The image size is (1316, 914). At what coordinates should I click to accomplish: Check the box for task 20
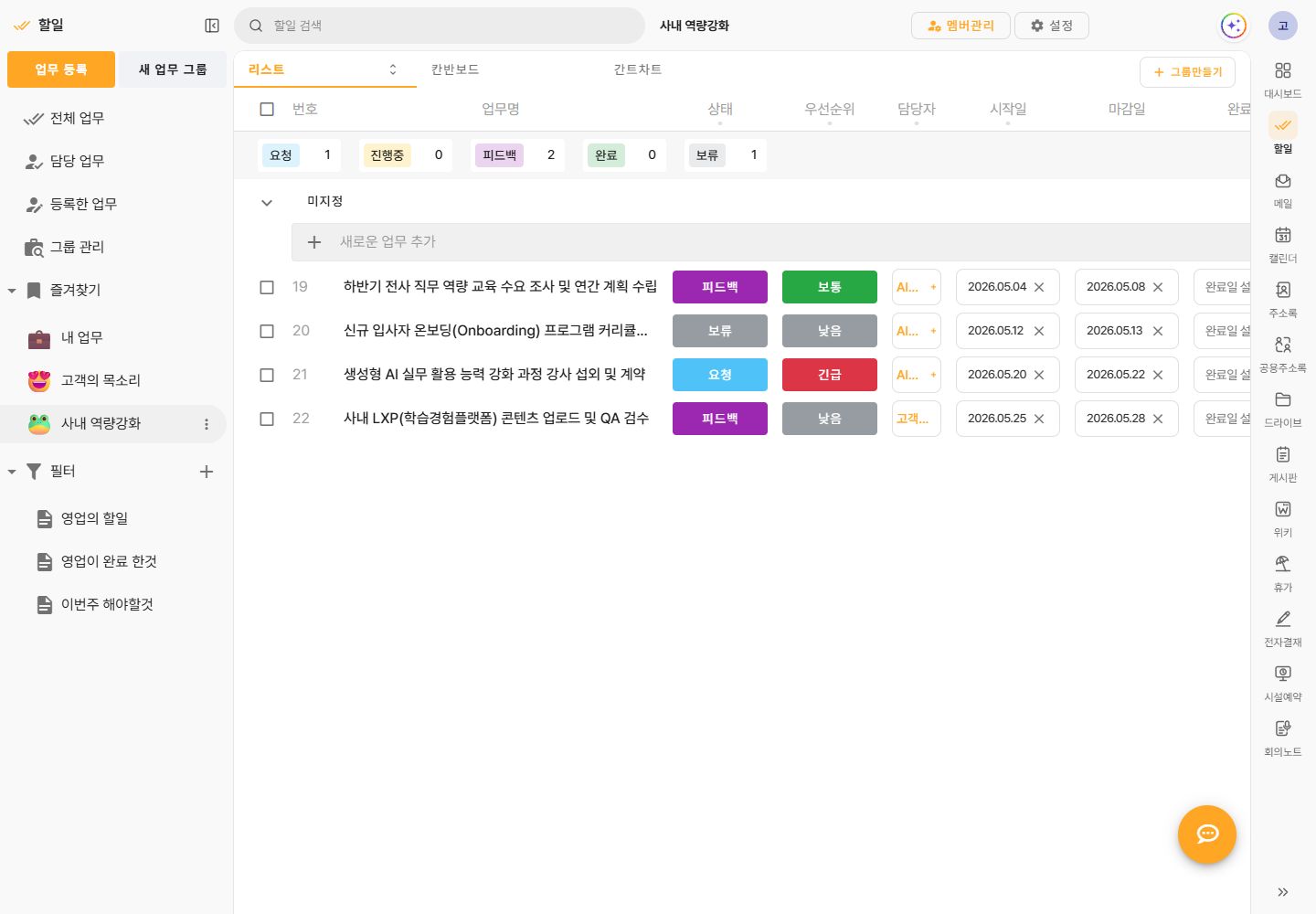(x=267, y=331)
